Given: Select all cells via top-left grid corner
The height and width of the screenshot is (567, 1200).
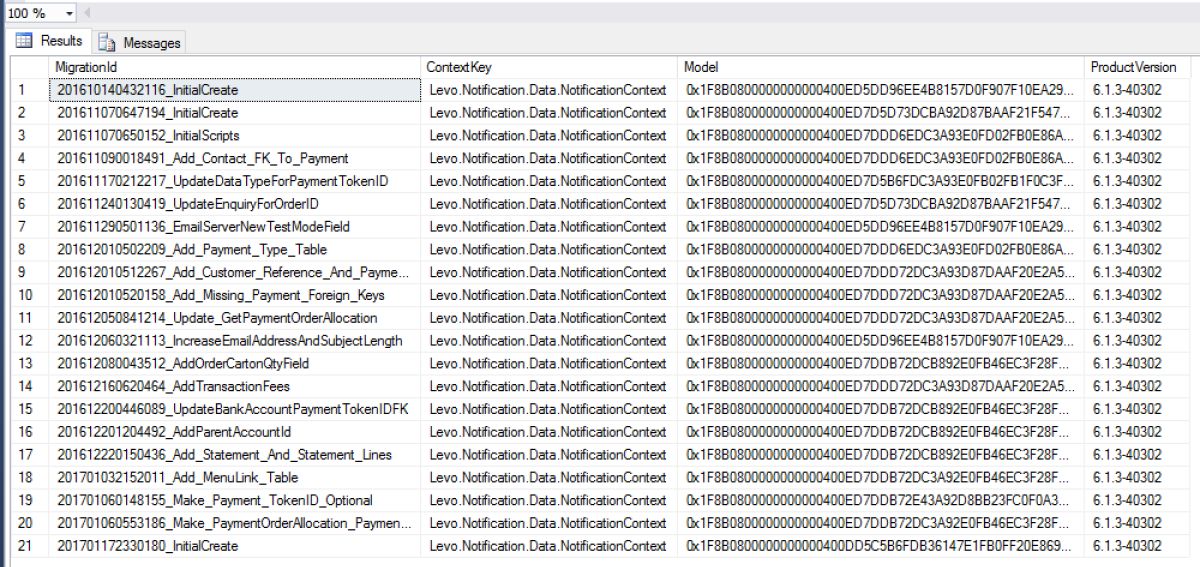Looking at the screenshot, I should (30, 67).
